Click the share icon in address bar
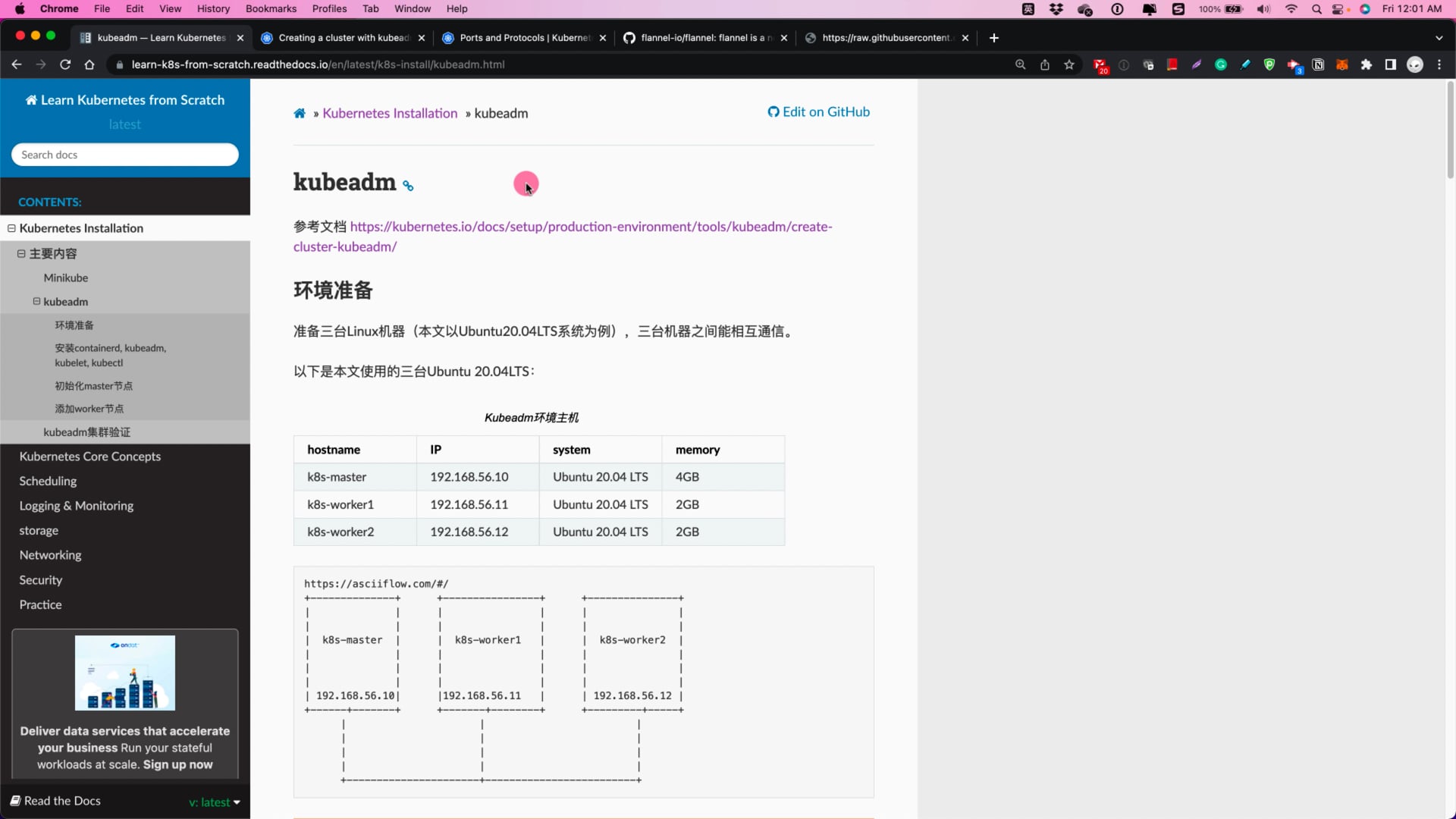This screenshot has height=819, width=1456. pyautogui.click(x=1045, y=64)
